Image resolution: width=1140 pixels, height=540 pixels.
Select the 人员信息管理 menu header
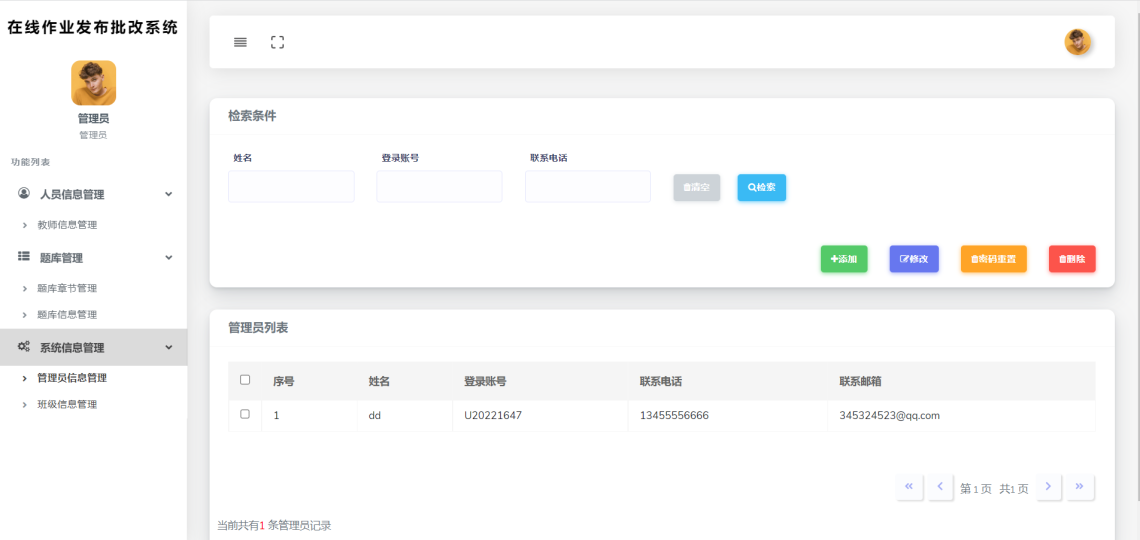pyautogui.click(x=94, y=194)
